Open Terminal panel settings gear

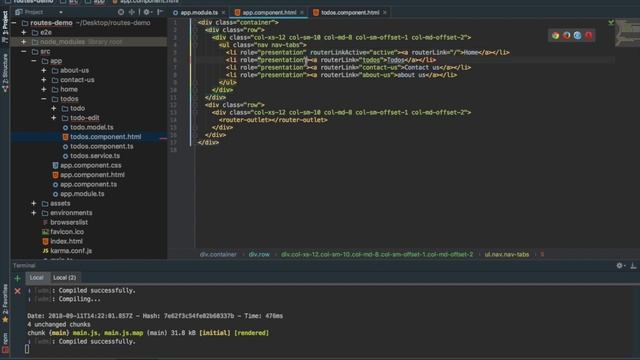click(620, 266)
